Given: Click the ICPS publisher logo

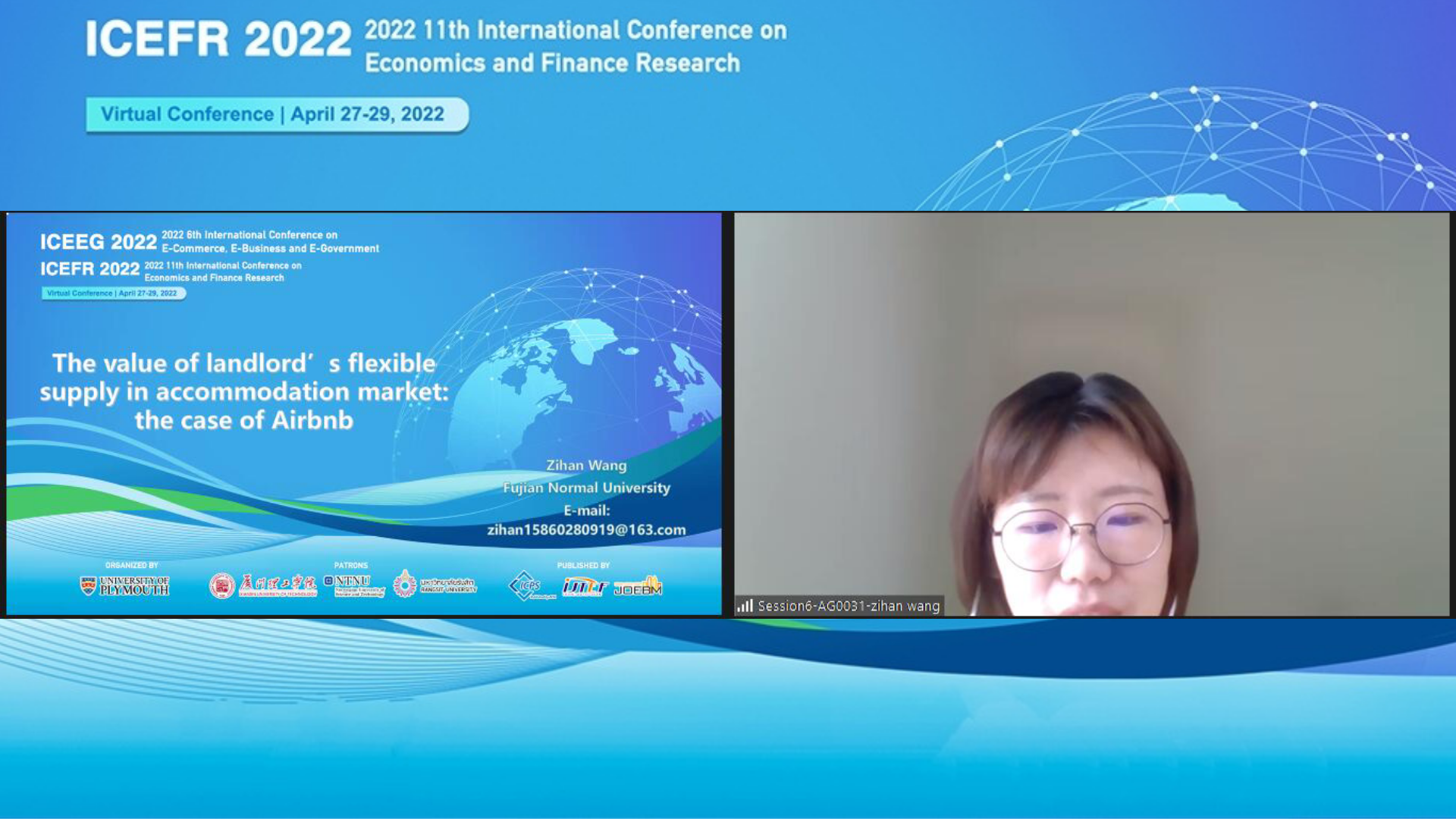Looking at the screenshot, I should pos(532,585).
